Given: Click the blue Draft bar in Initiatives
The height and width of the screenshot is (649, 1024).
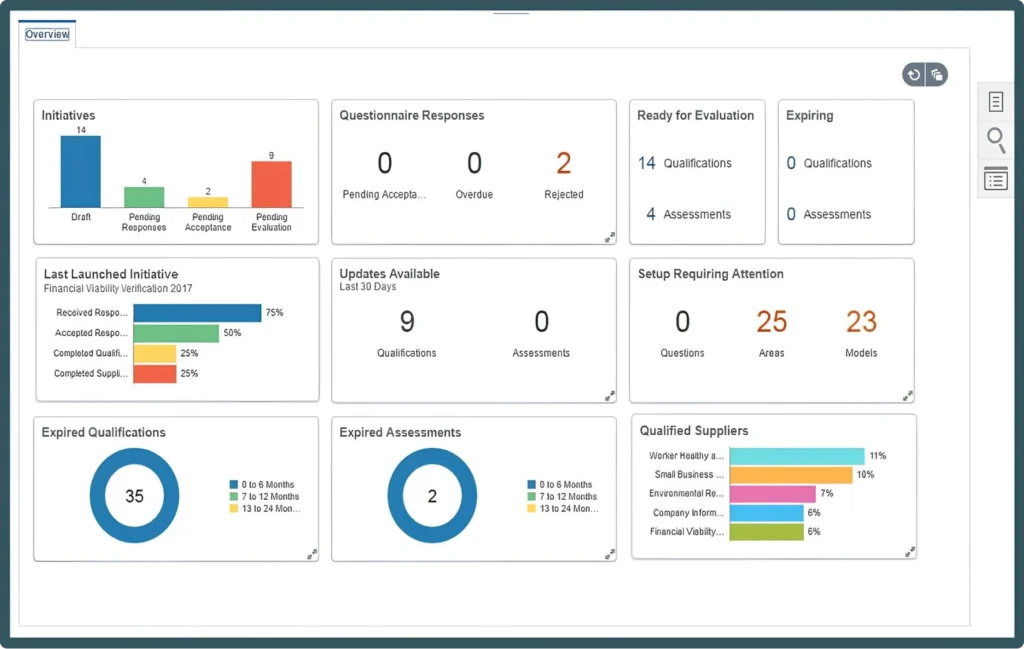Looking at the screenshot, I should (x=80, y=171).
